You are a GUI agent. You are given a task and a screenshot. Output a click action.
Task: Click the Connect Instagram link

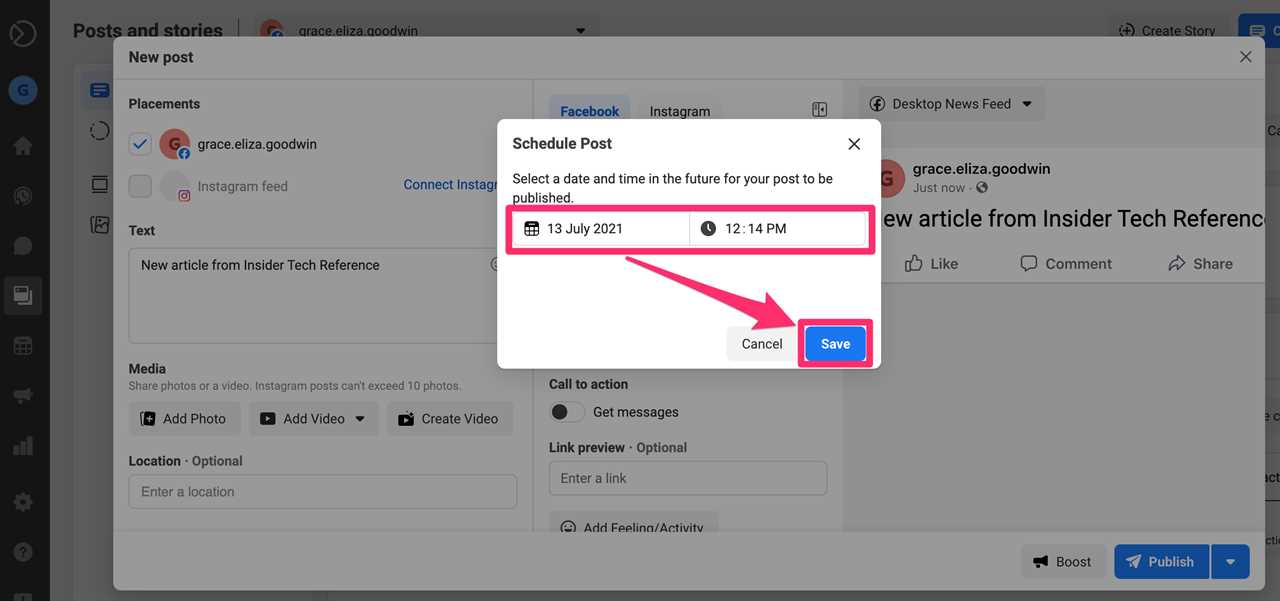coord(450,184)
